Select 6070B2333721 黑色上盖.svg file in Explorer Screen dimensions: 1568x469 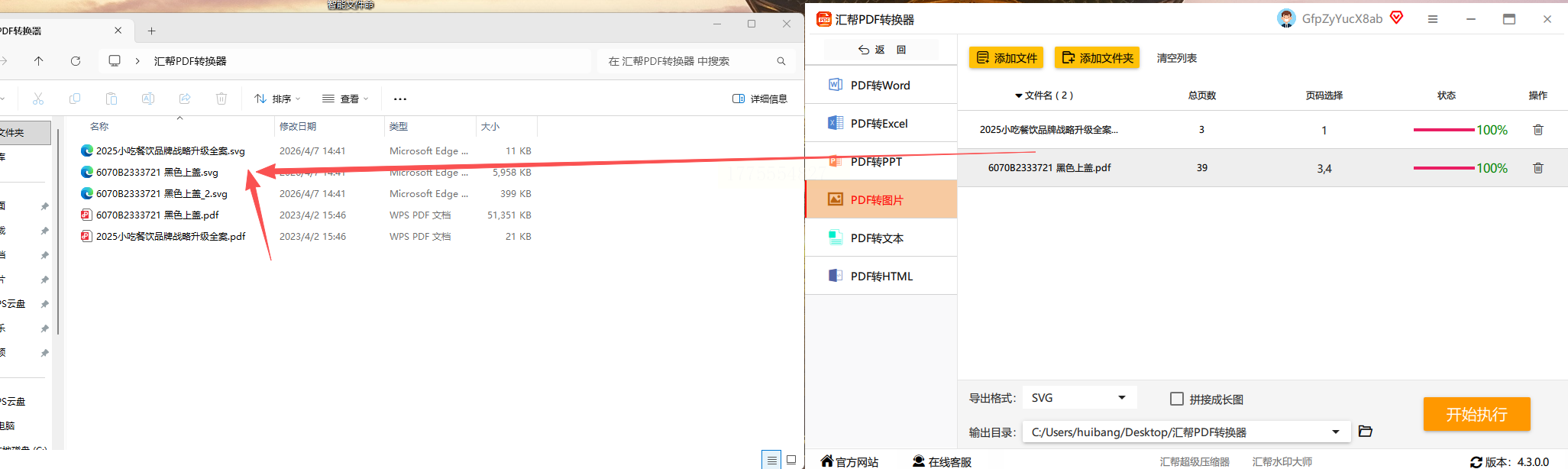[157, 172]
